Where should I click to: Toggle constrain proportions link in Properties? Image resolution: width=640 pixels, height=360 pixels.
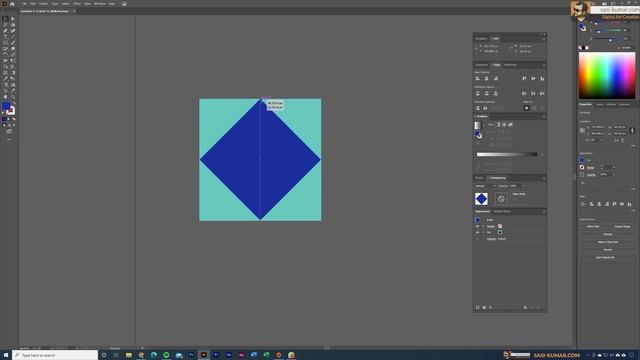point(632,130)
